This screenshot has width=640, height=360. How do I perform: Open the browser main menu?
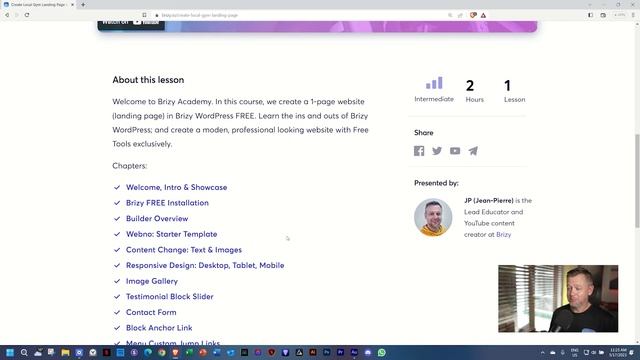coord(633,15)
